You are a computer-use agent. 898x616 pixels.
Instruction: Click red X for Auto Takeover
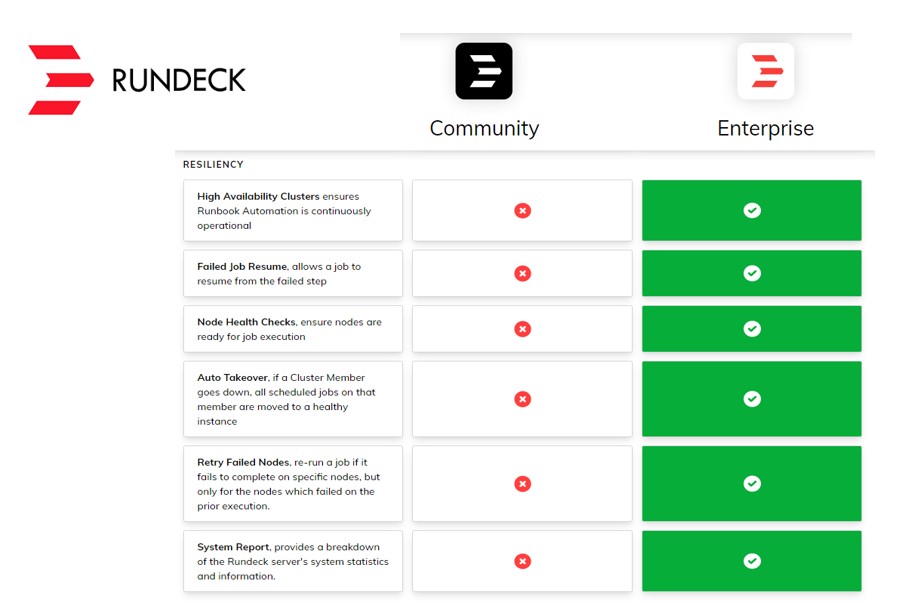coord(522,399)
